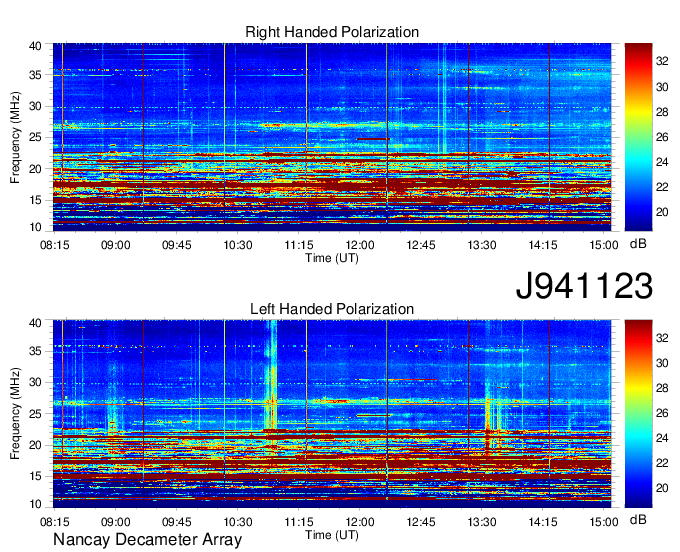Click "09:00" tick under the Right Handed plot
This screenshot has height=552, width=680.
[116, 245]
